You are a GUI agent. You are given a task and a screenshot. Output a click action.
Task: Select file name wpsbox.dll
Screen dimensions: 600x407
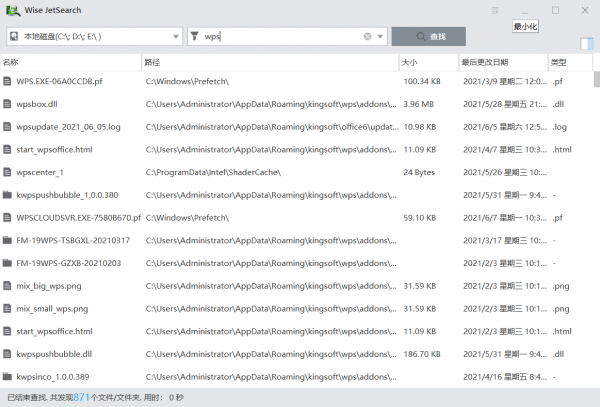tap(37, 104)
